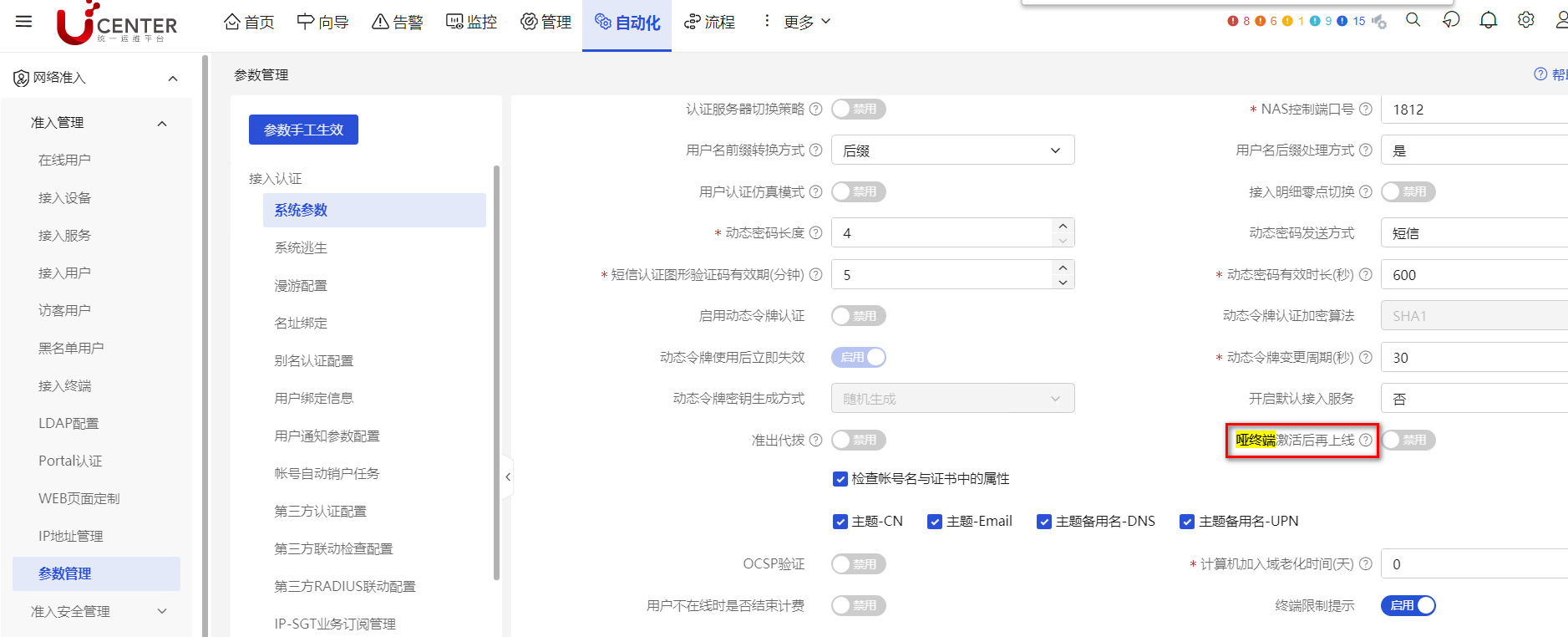This screenshot has width=1568, height=637.
Task: Switch to the 监控 tab
Action: coord(471,22)
